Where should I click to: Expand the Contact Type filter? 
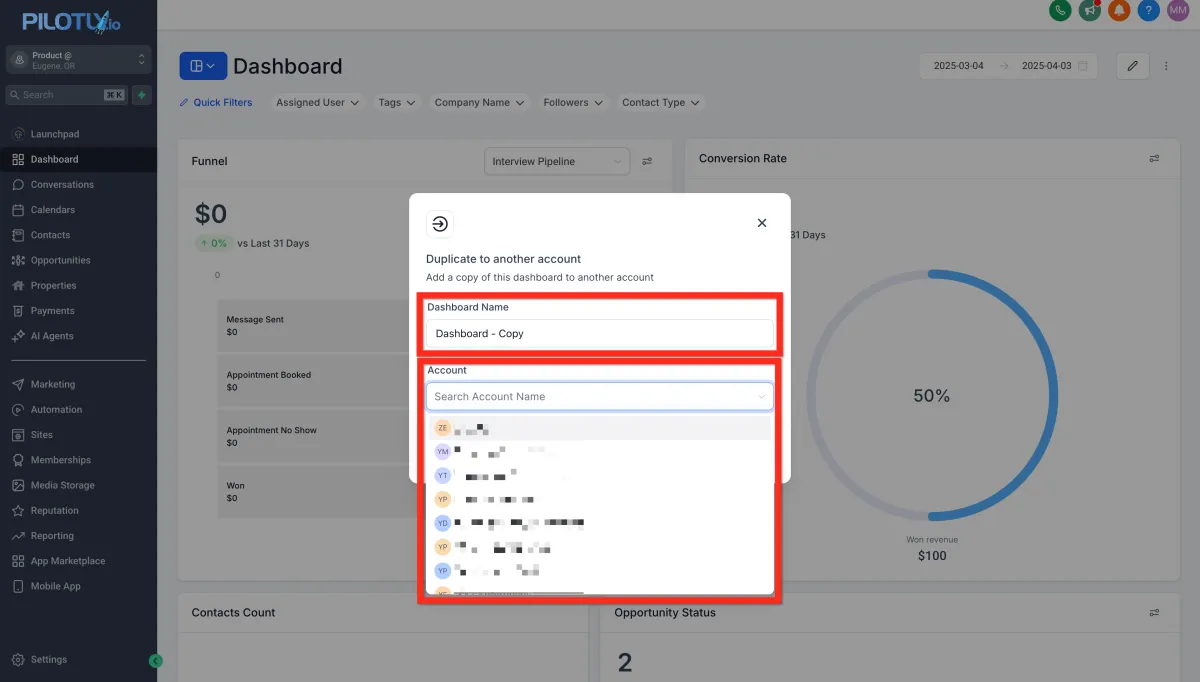(x=661, y=102)
